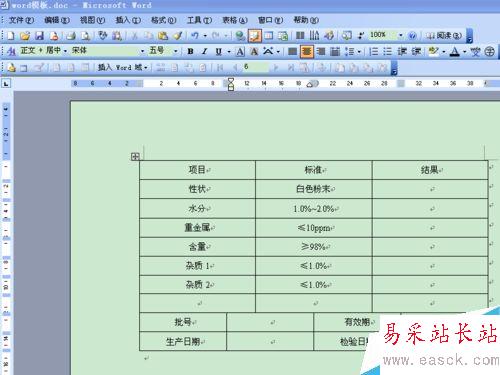
Task: Insert a hyperlink using the globe icon
Action: click(x=240, y=35)
